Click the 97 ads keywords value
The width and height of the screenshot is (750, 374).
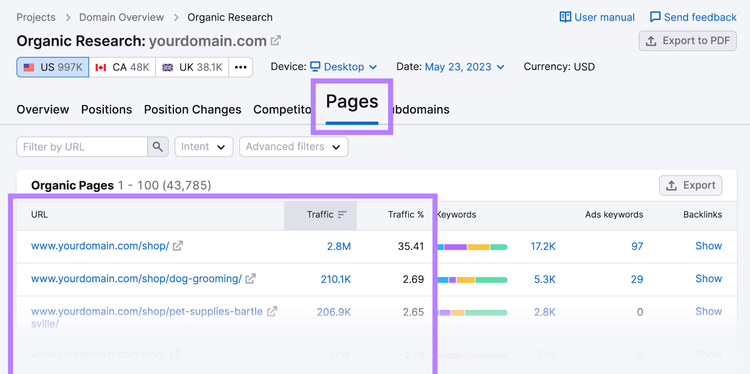click(637, 246)
